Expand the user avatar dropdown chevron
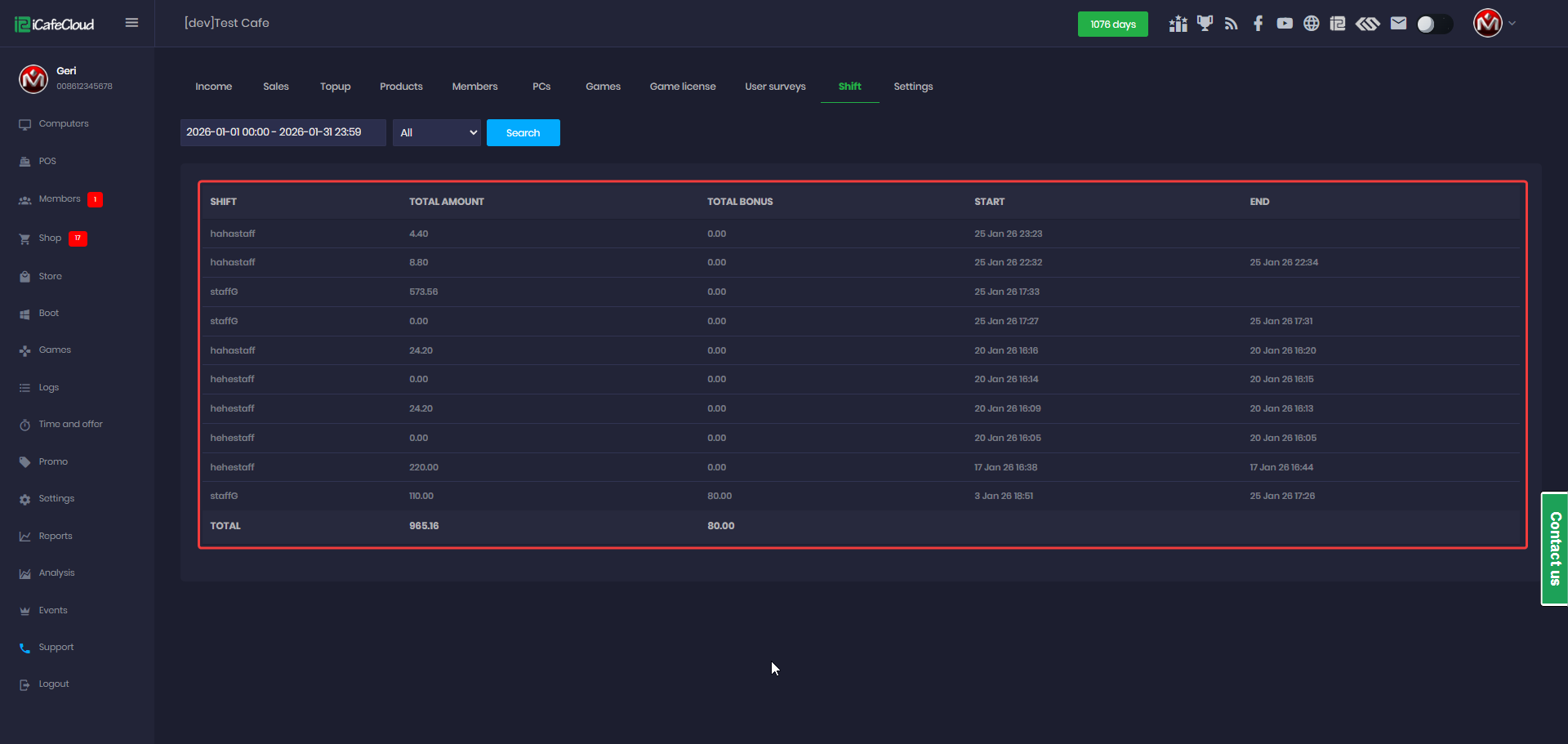Screen dimensions: 1568x744 pos(1512,24)
